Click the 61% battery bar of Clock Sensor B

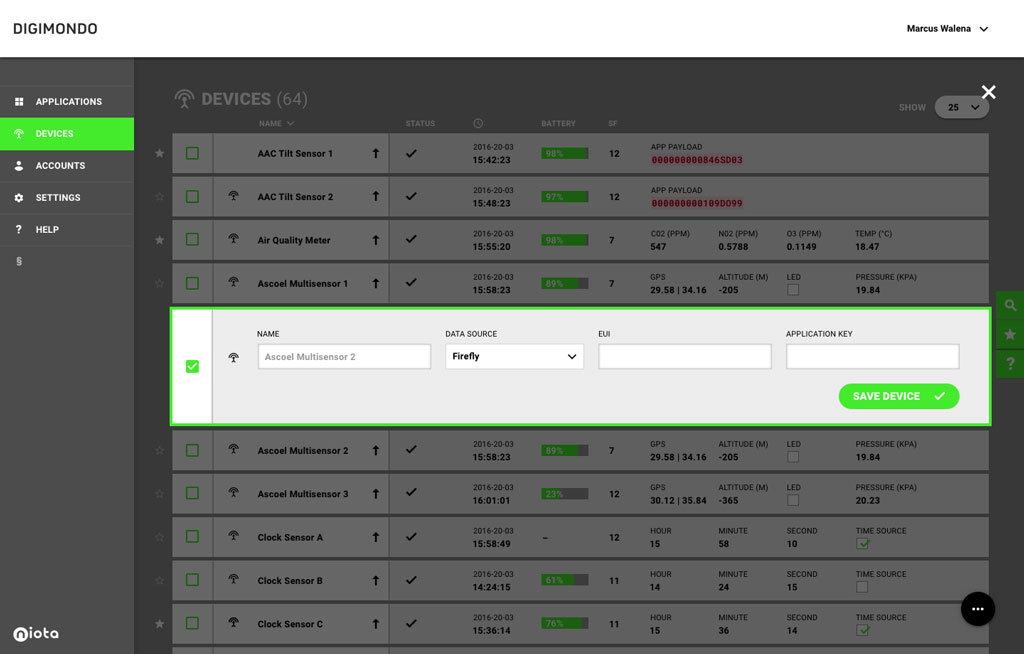click(564, 580)
